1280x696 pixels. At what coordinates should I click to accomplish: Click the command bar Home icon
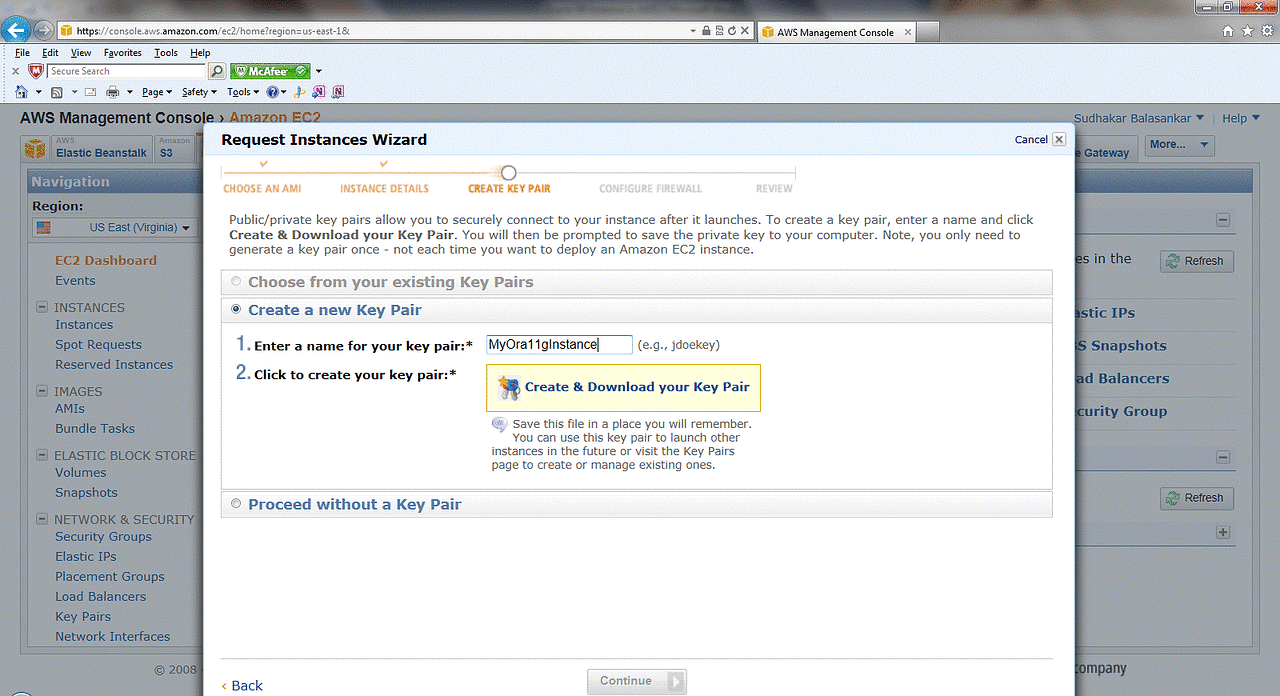[x=22, y=92]
